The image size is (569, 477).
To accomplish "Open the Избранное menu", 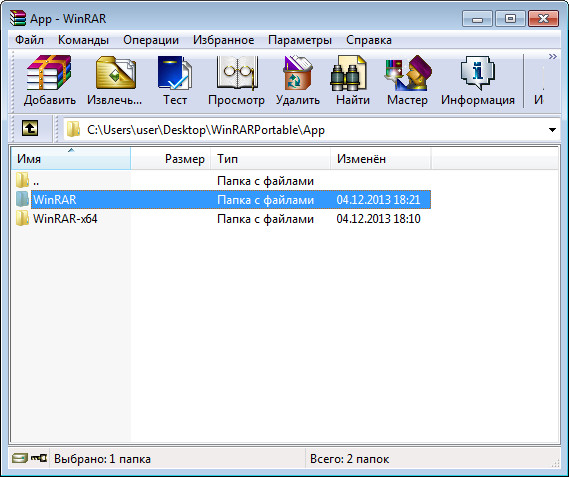I will 224,40.
